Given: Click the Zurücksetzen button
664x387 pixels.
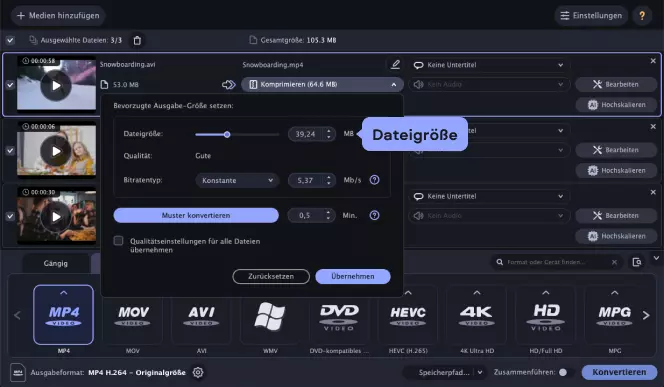Looking at the screenshot, I should 271,276.
